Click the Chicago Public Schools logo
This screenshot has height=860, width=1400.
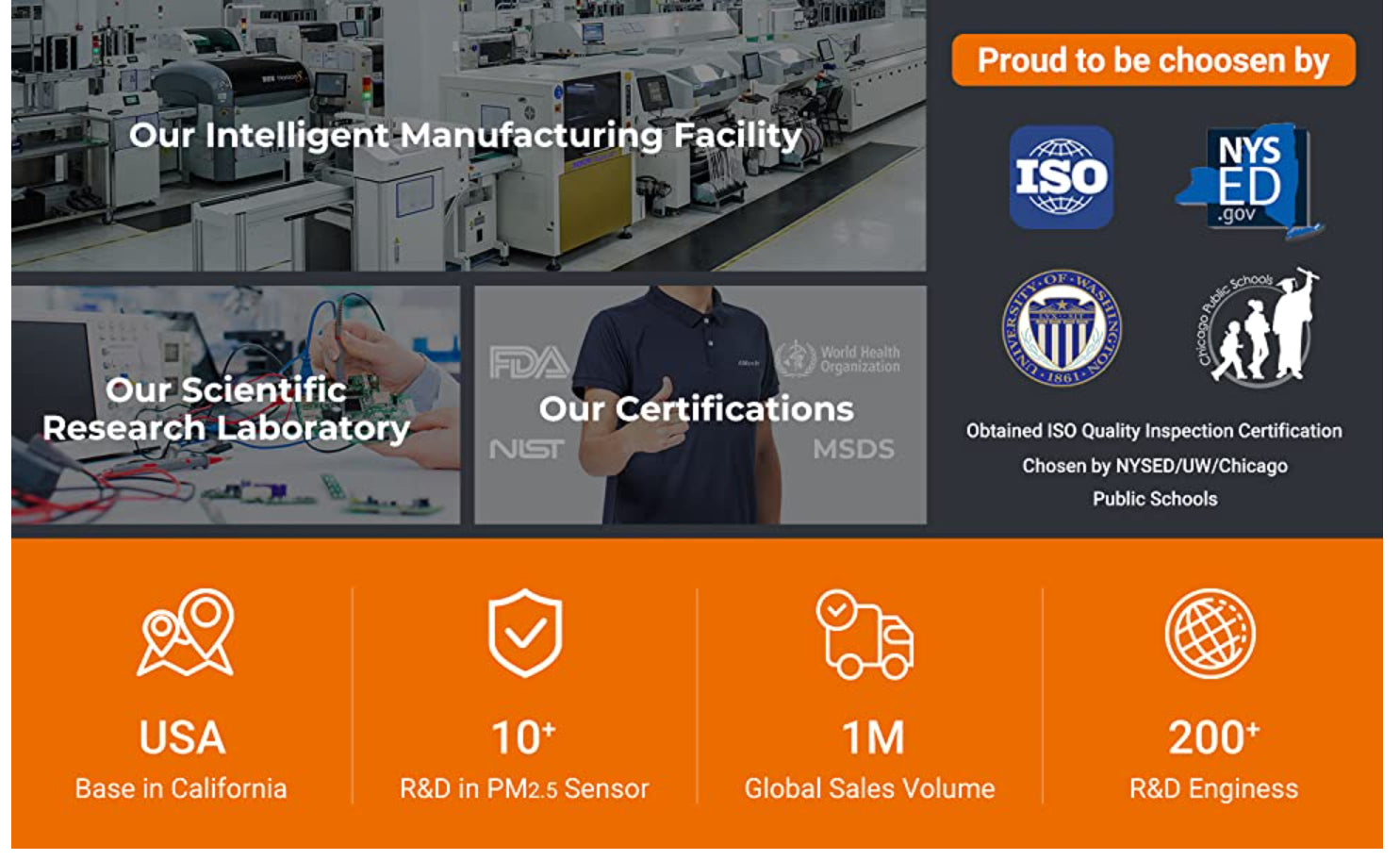click(1258, 325)
